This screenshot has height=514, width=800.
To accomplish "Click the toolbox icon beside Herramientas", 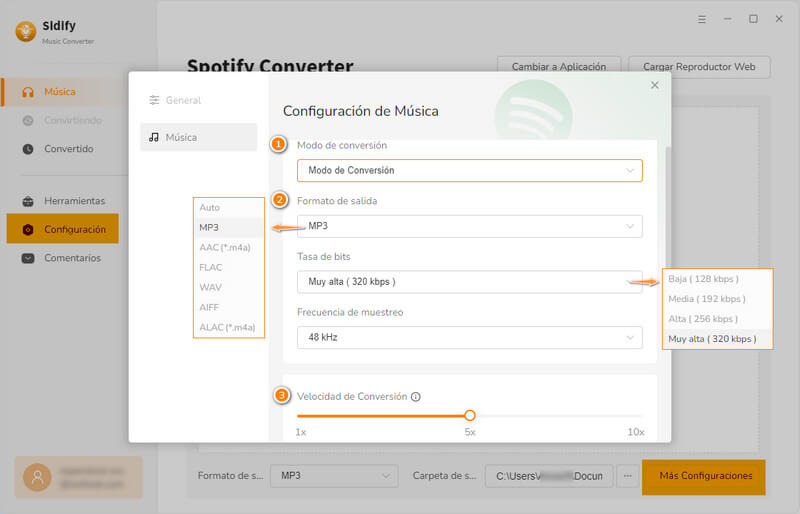I will (x=28, y=201).
